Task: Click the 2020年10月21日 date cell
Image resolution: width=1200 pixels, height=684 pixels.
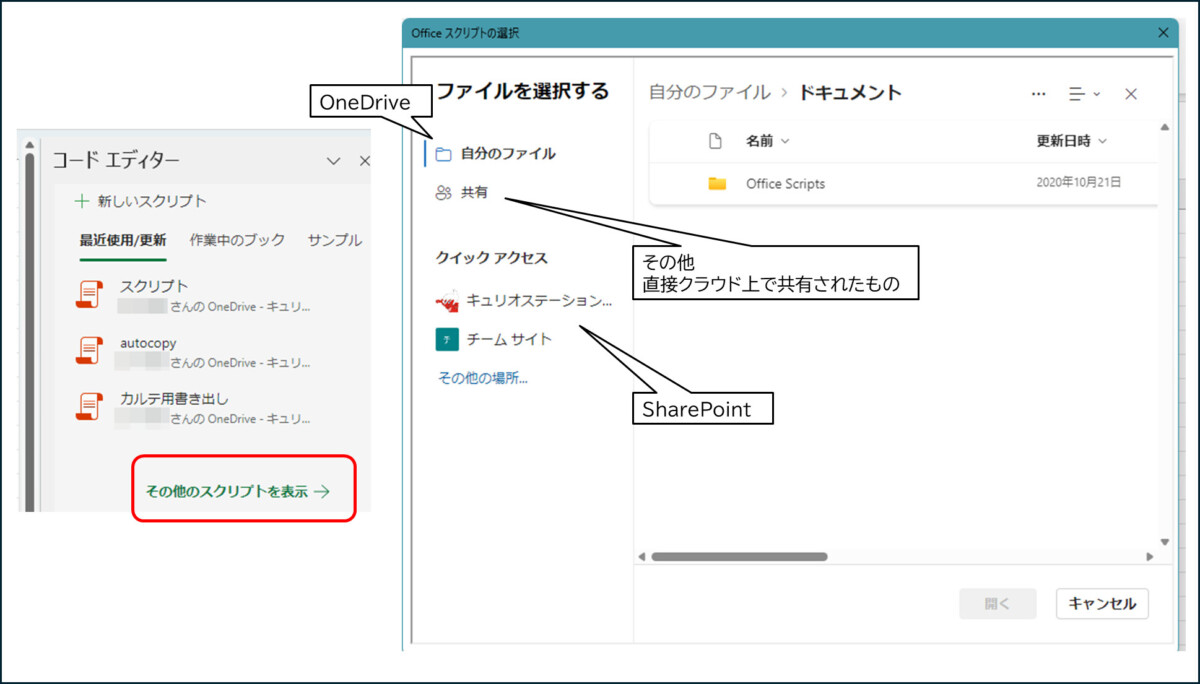Action: pyautogui.click(x=1079, y=183)
